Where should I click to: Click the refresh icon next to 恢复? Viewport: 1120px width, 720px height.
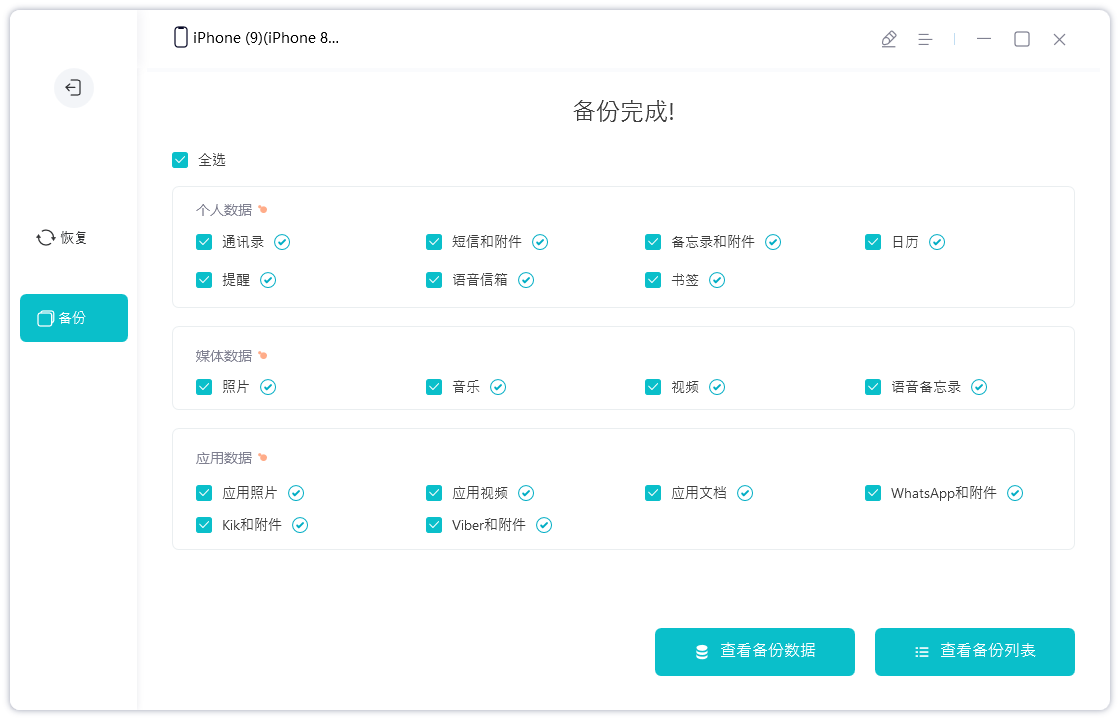(x=44, y=238)
